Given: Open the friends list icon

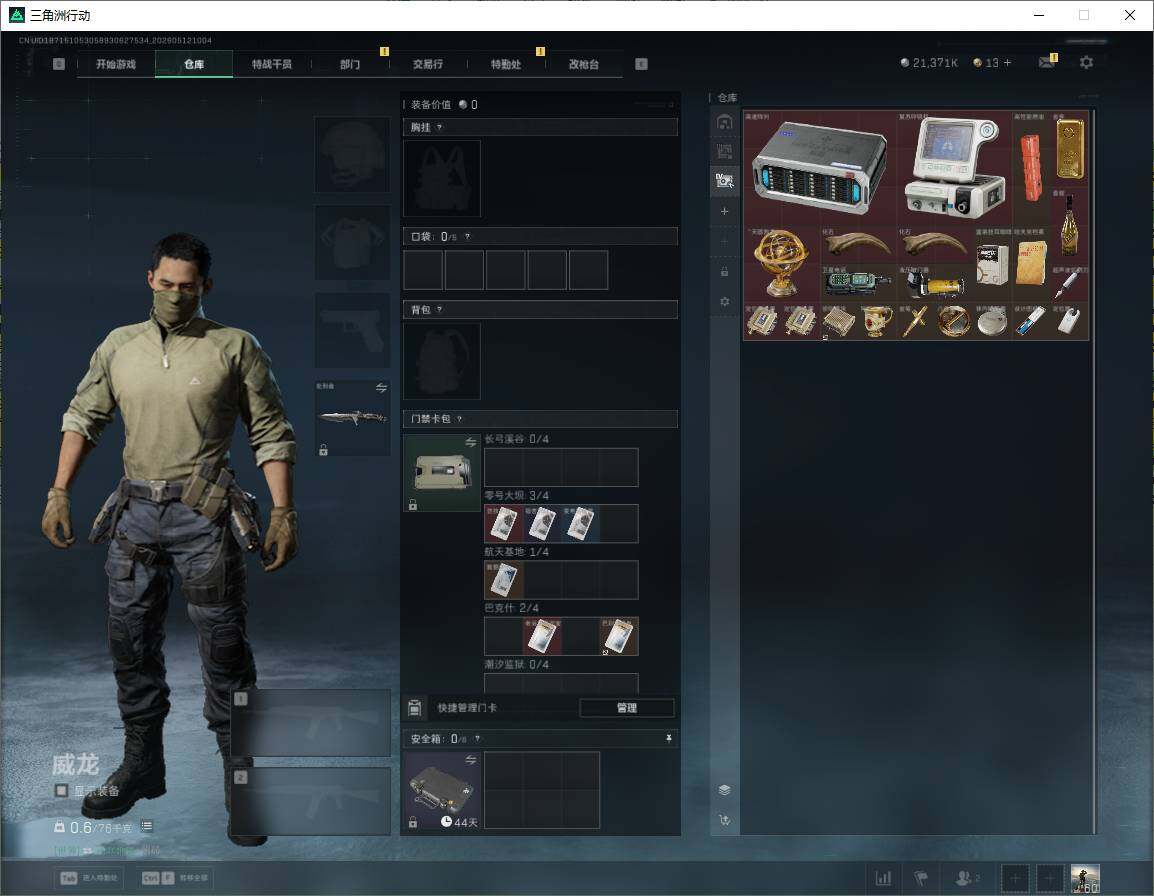Looking at the screenshot, I should (x=966, y=878).
